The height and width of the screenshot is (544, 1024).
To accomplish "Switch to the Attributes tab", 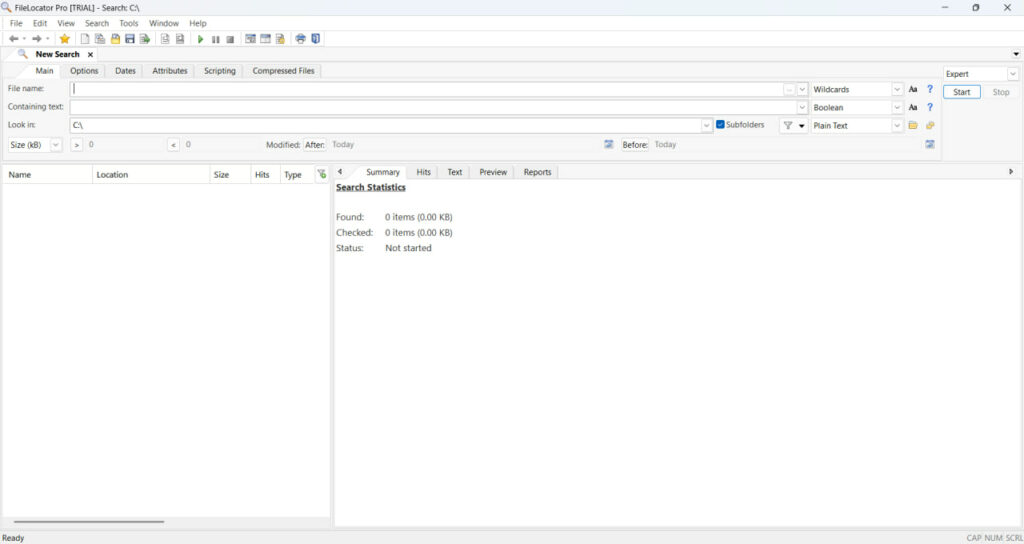I will [x=170, y=71].
